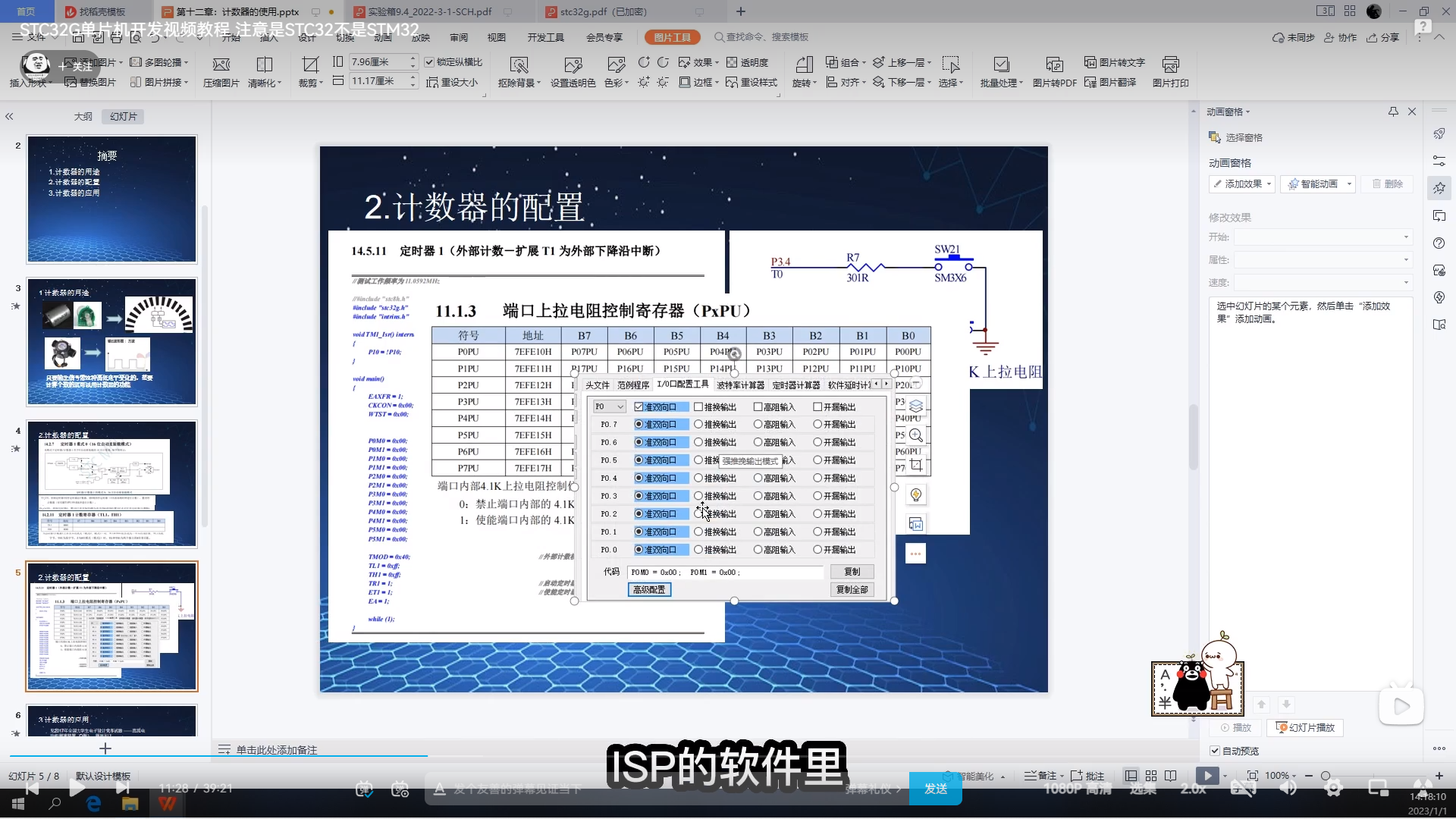Click Reset Style (重设样式)

click(x=751, y=82)
